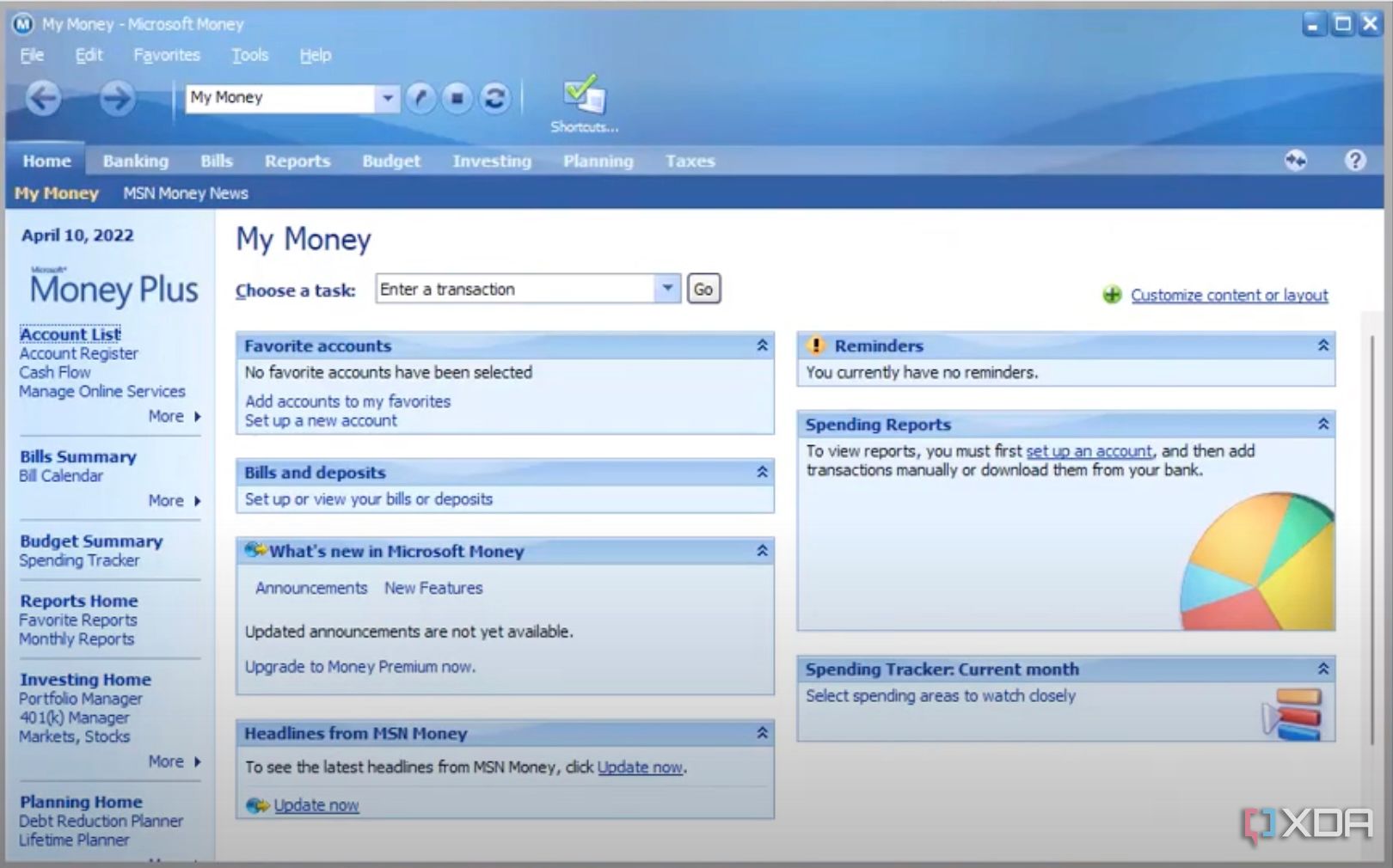The width and height of the screenshot is (1393, 868).
Task: Open the File menu
Action: coord(32,55)
